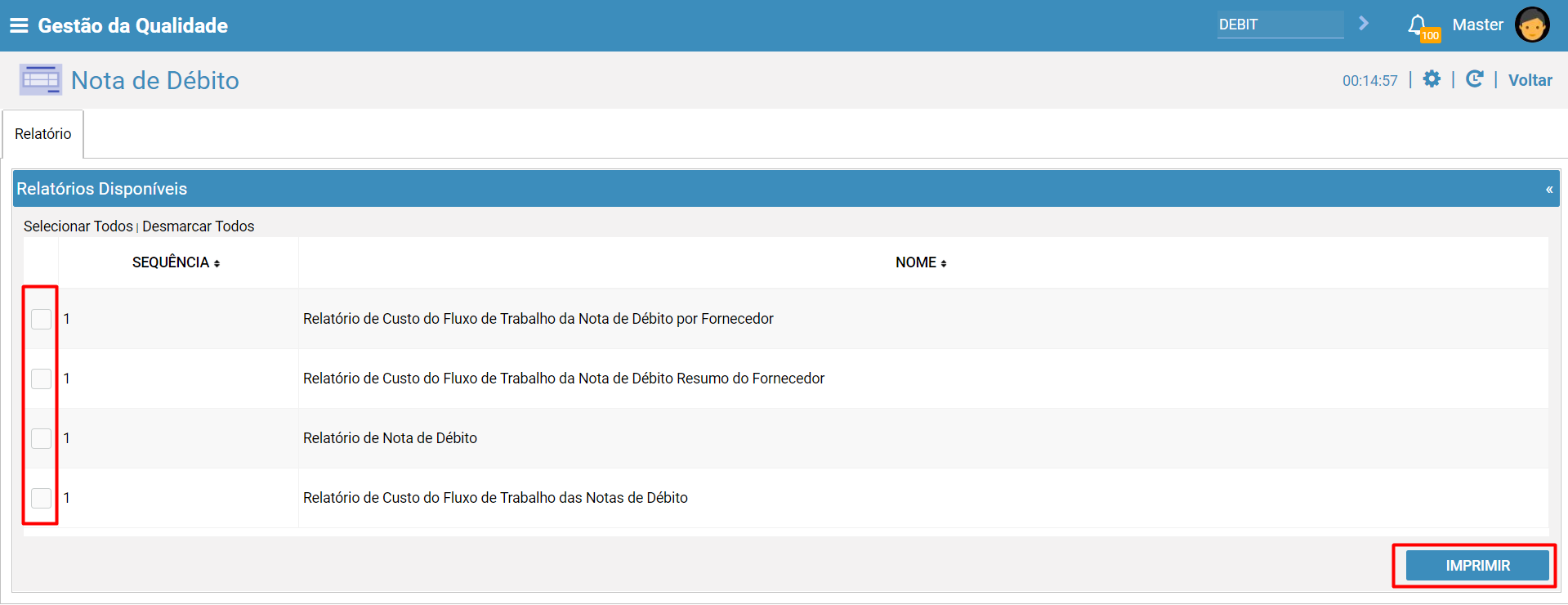Collapse the Relatórios Disponíveis panel
This screenshot has width=1568, height=605.
tap(1549, 189)
